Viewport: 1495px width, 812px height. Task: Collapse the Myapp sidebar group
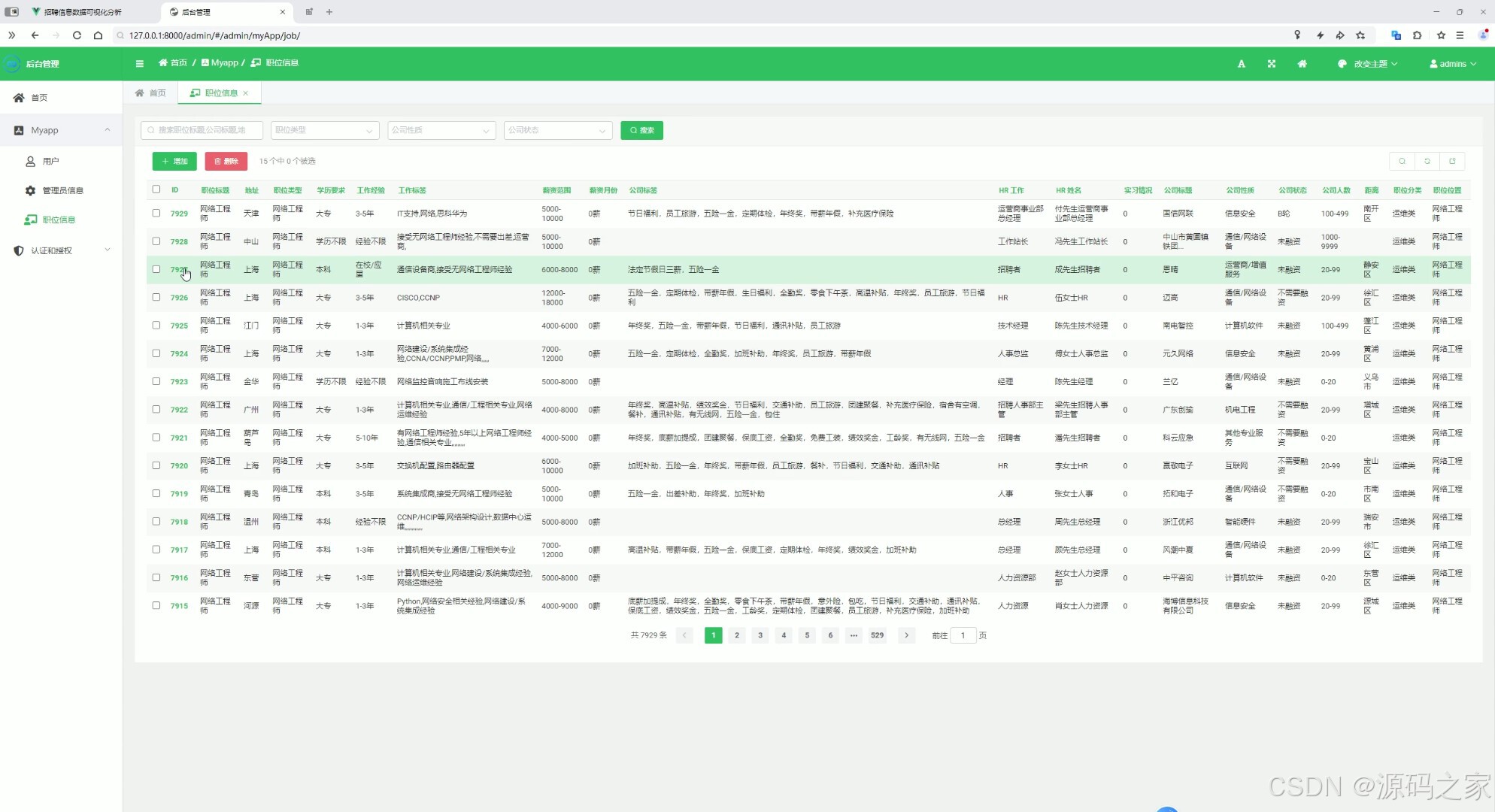coord(61,131)
